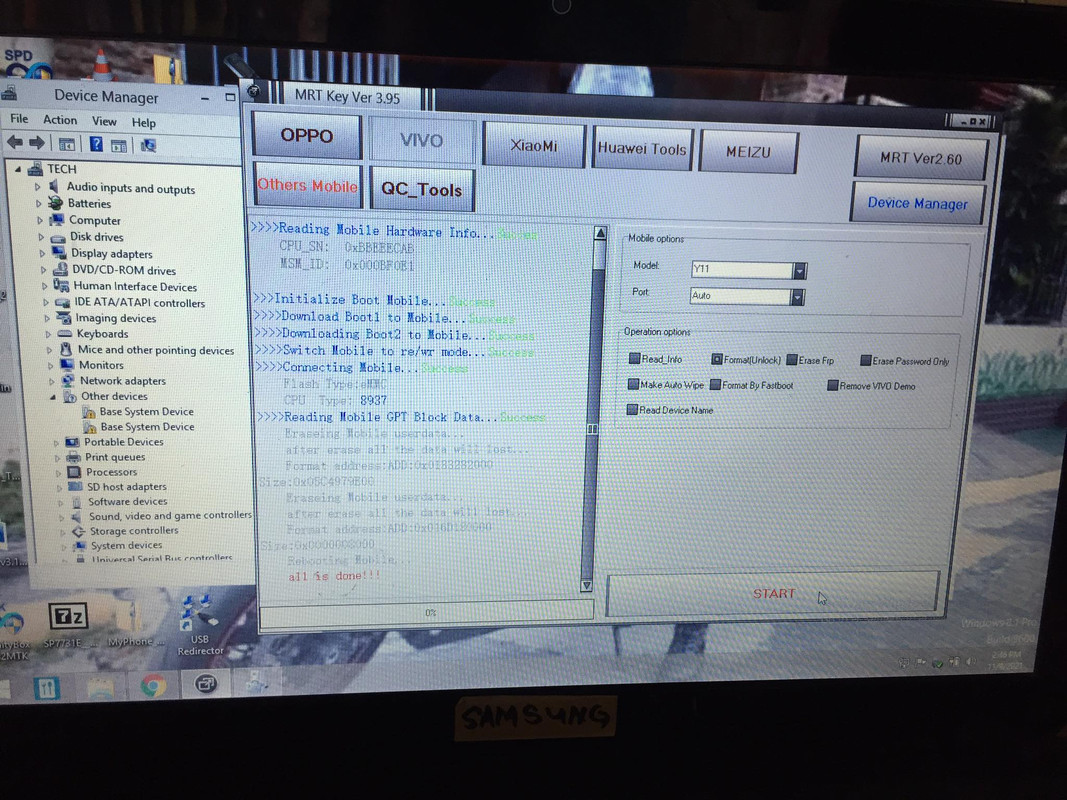Screen dimensions: 1067x800
Task: Select the Display adapters category icon
Action: [59, 253]
